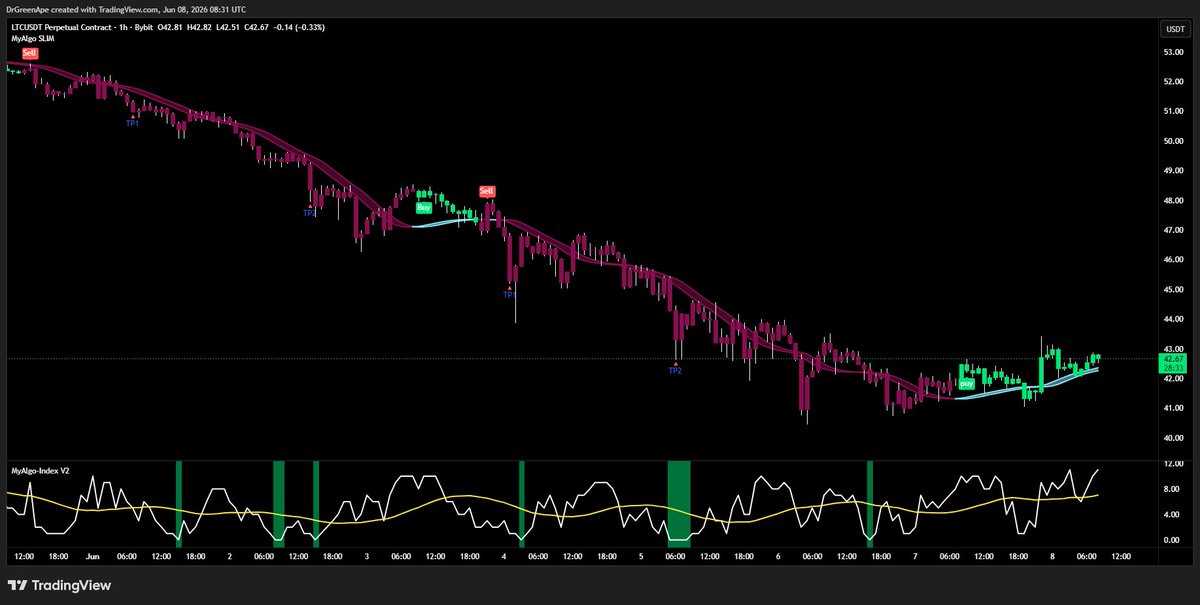1200x605 pixels.
Task: Click the 'Jun' label on the time axis
Action: [x=93, y=556]
